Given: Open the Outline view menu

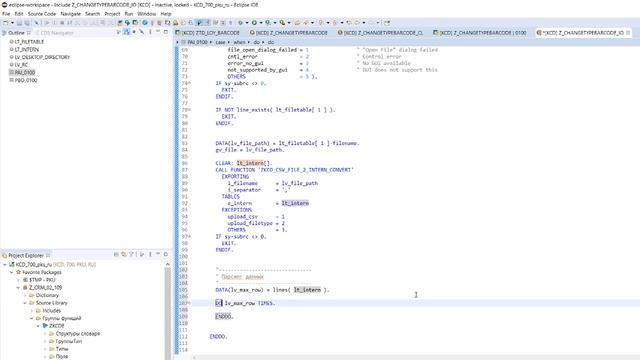Looking at the screenshot, I should tap(150, 32).
